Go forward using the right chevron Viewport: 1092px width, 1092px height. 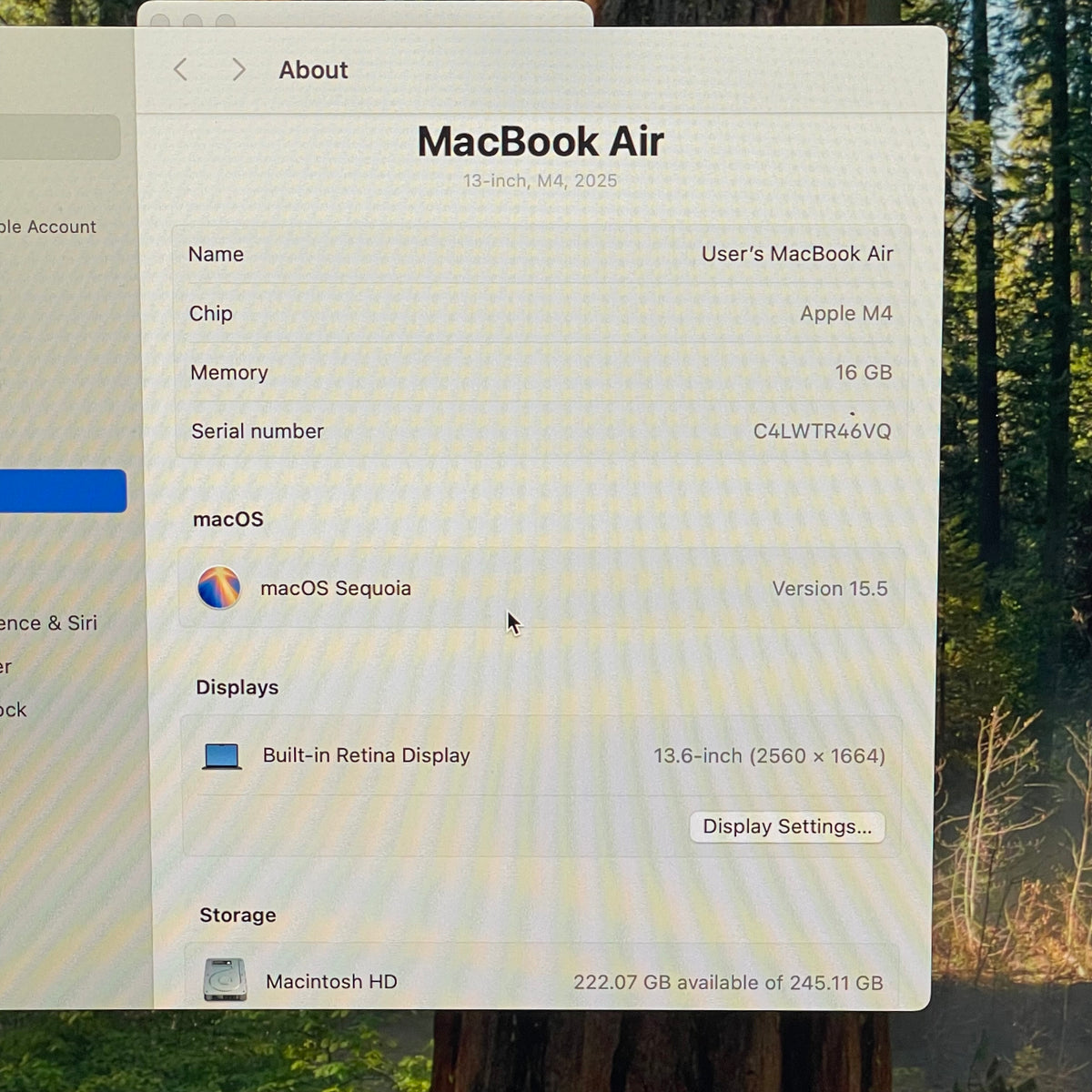[x=238, y=69]
